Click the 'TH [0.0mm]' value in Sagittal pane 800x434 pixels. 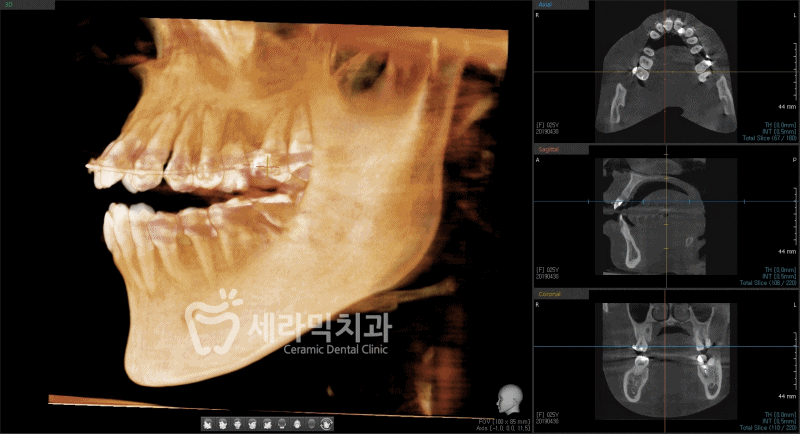780,270
